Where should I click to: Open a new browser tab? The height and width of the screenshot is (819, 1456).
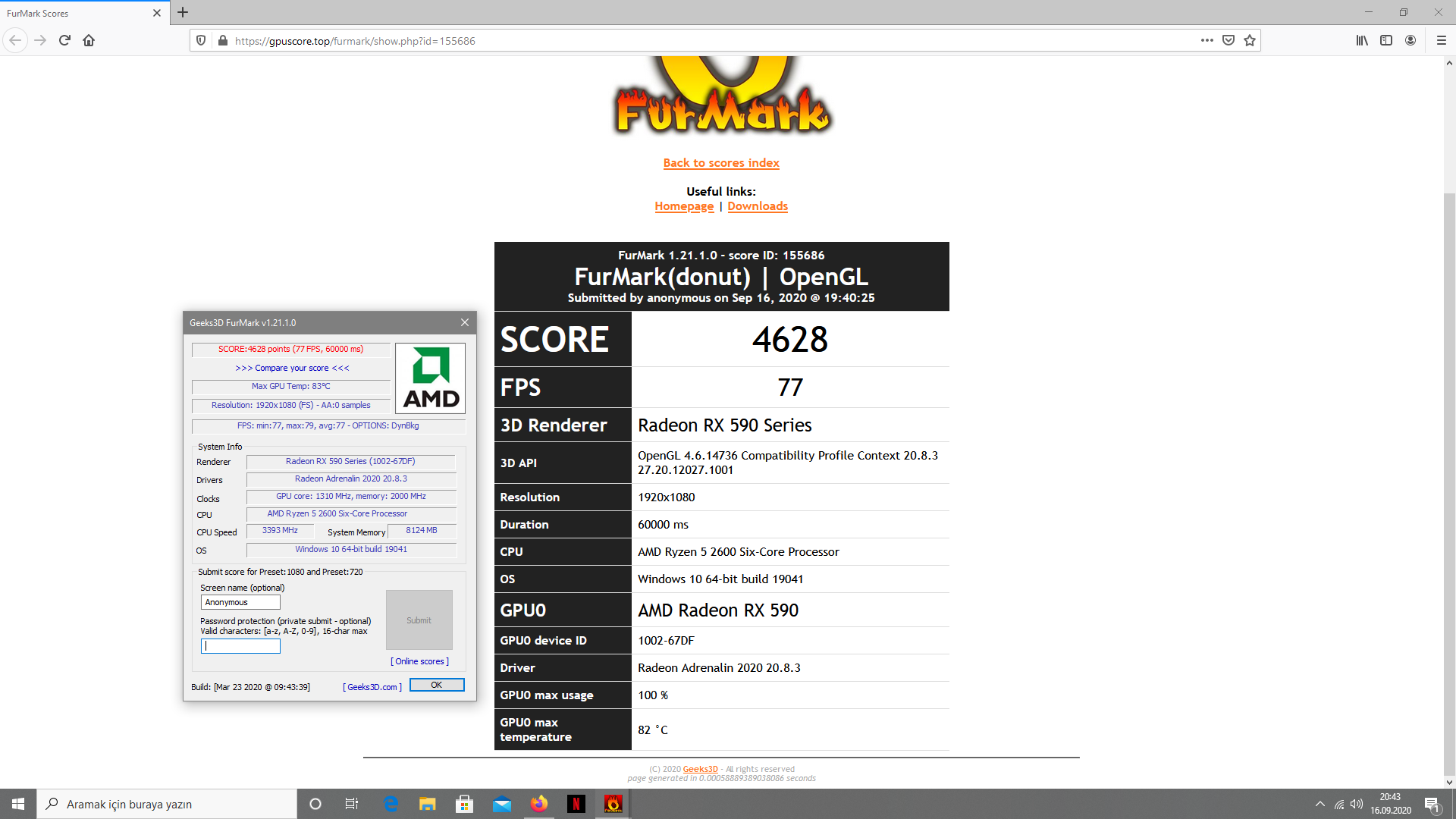[x=183, y=12]
